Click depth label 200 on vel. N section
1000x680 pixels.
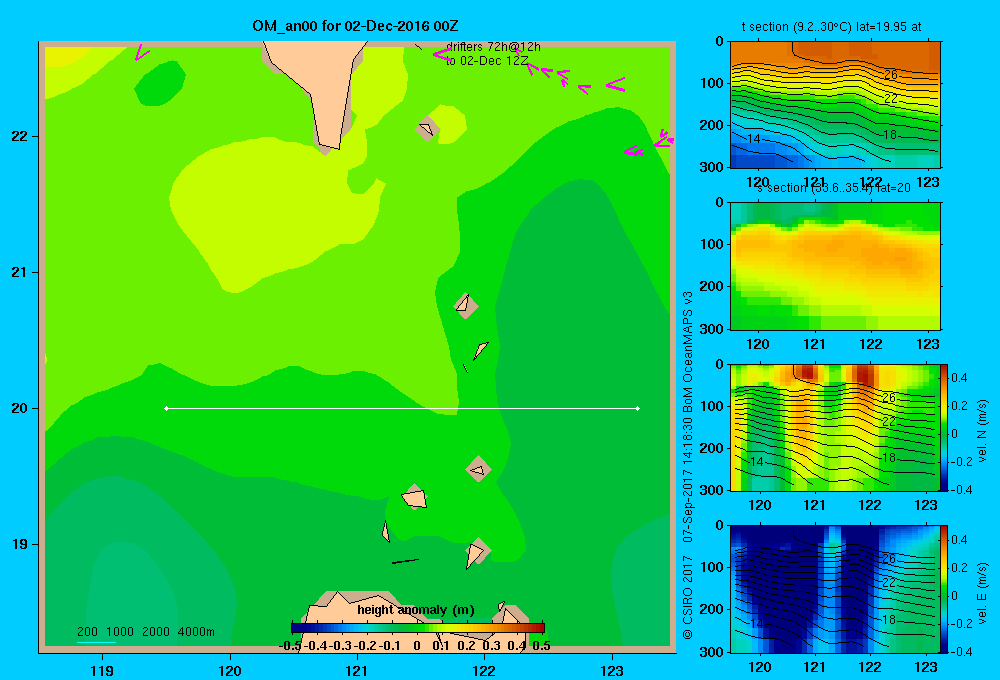pos(711,448)
